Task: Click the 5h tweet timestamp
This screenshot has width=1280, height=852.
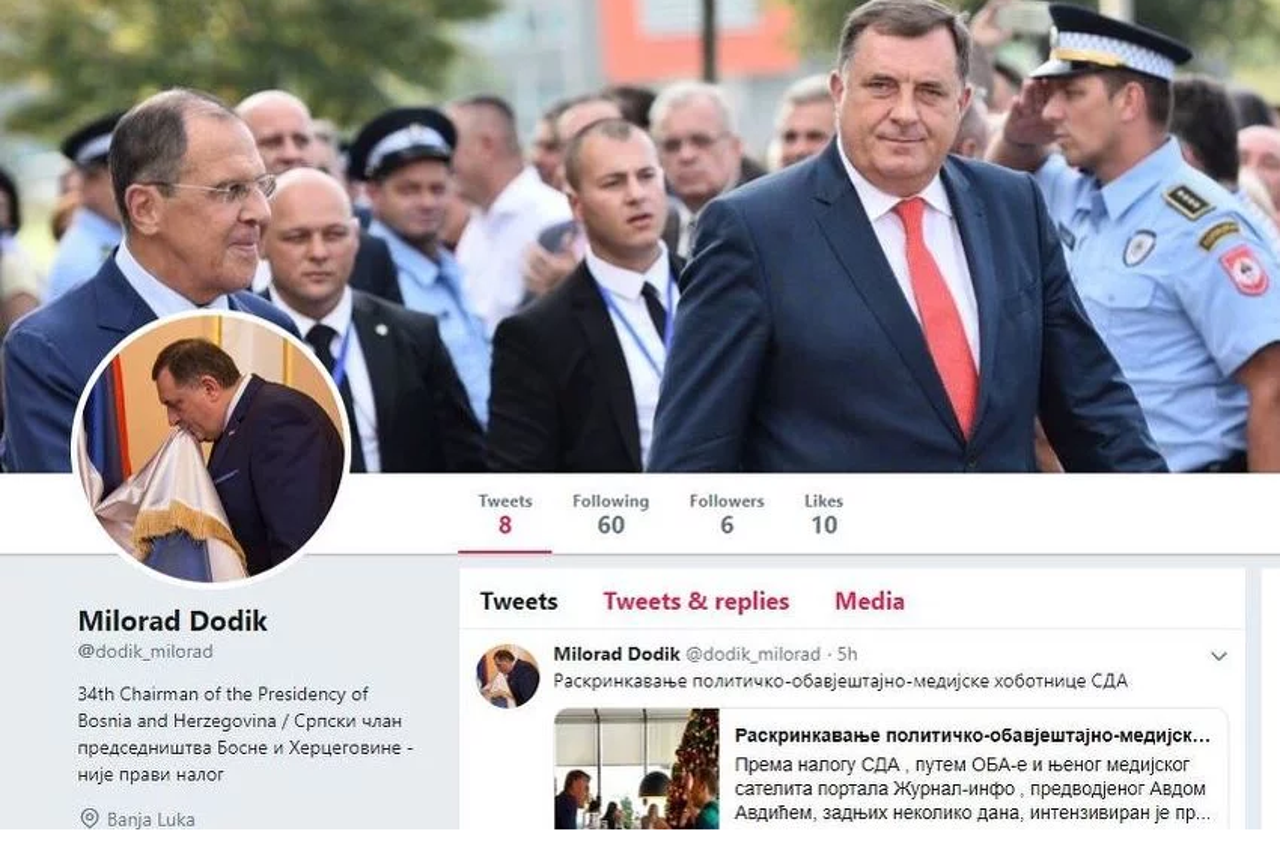Action: (847, 654)
